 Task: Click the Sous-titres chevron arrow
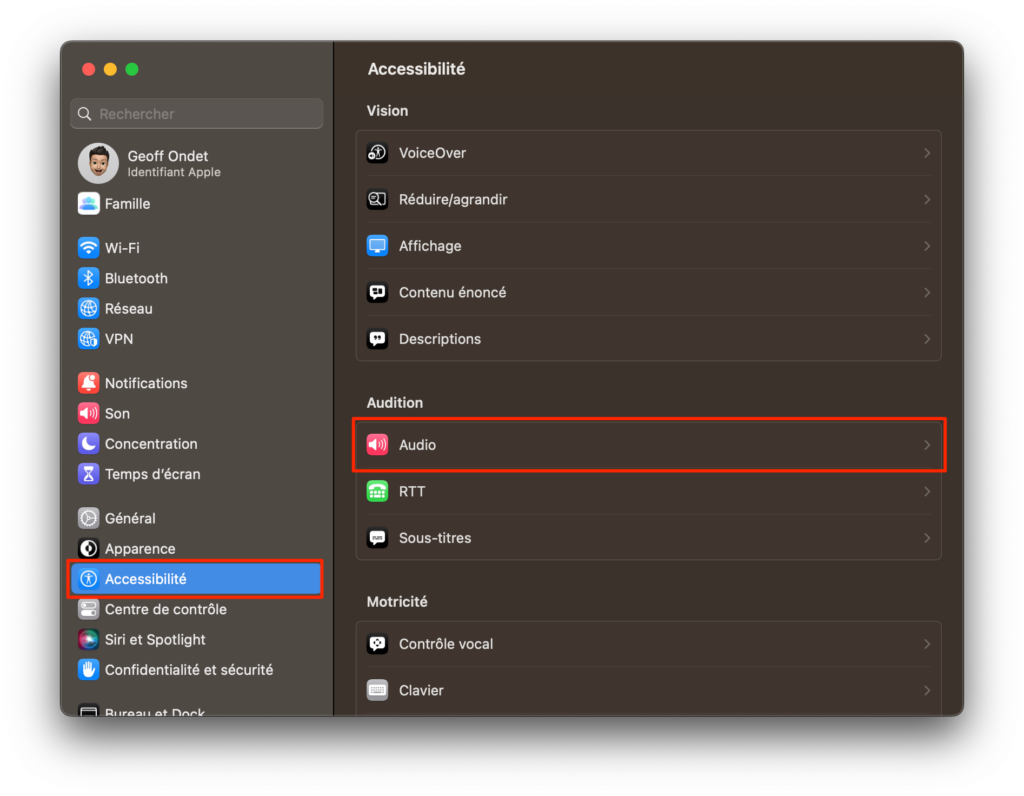[927, 538]
